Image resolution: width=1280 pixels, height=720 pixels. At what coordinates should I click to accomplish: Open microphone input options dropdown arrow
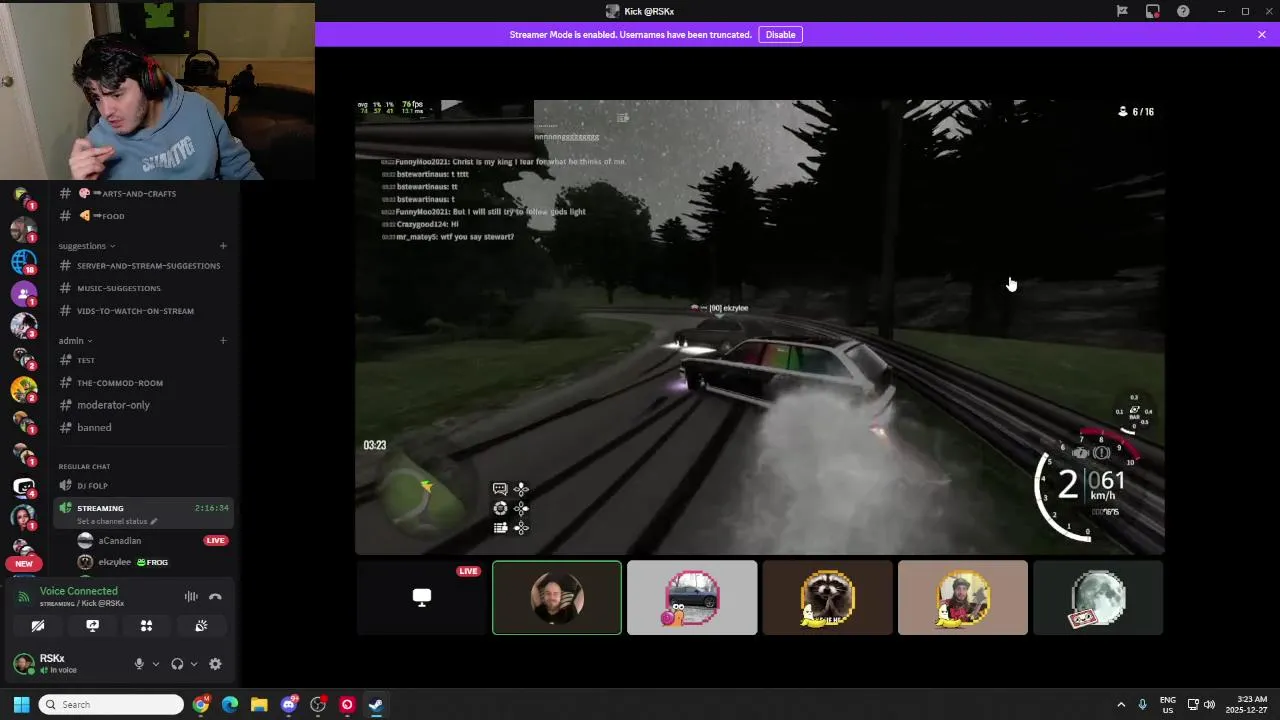(x=155, y=664)
